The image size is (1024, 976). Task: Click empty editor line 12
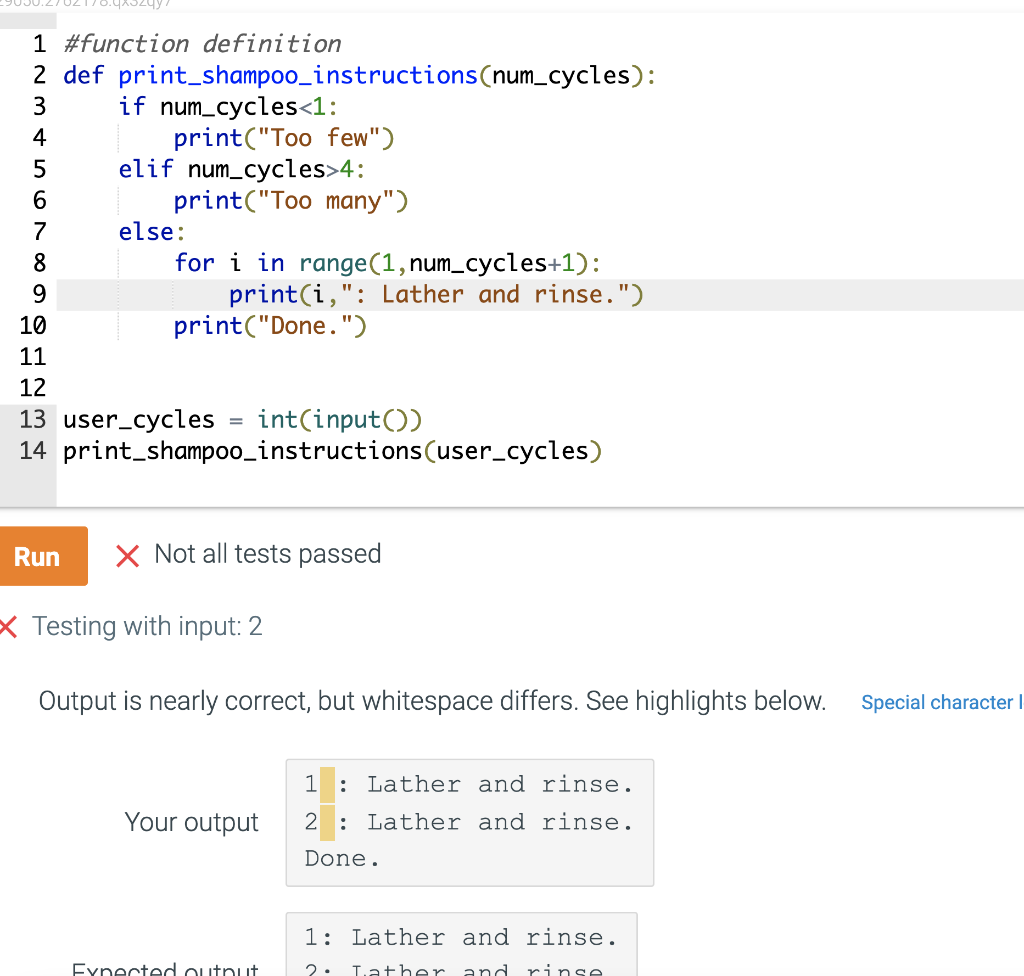(539, 388)
